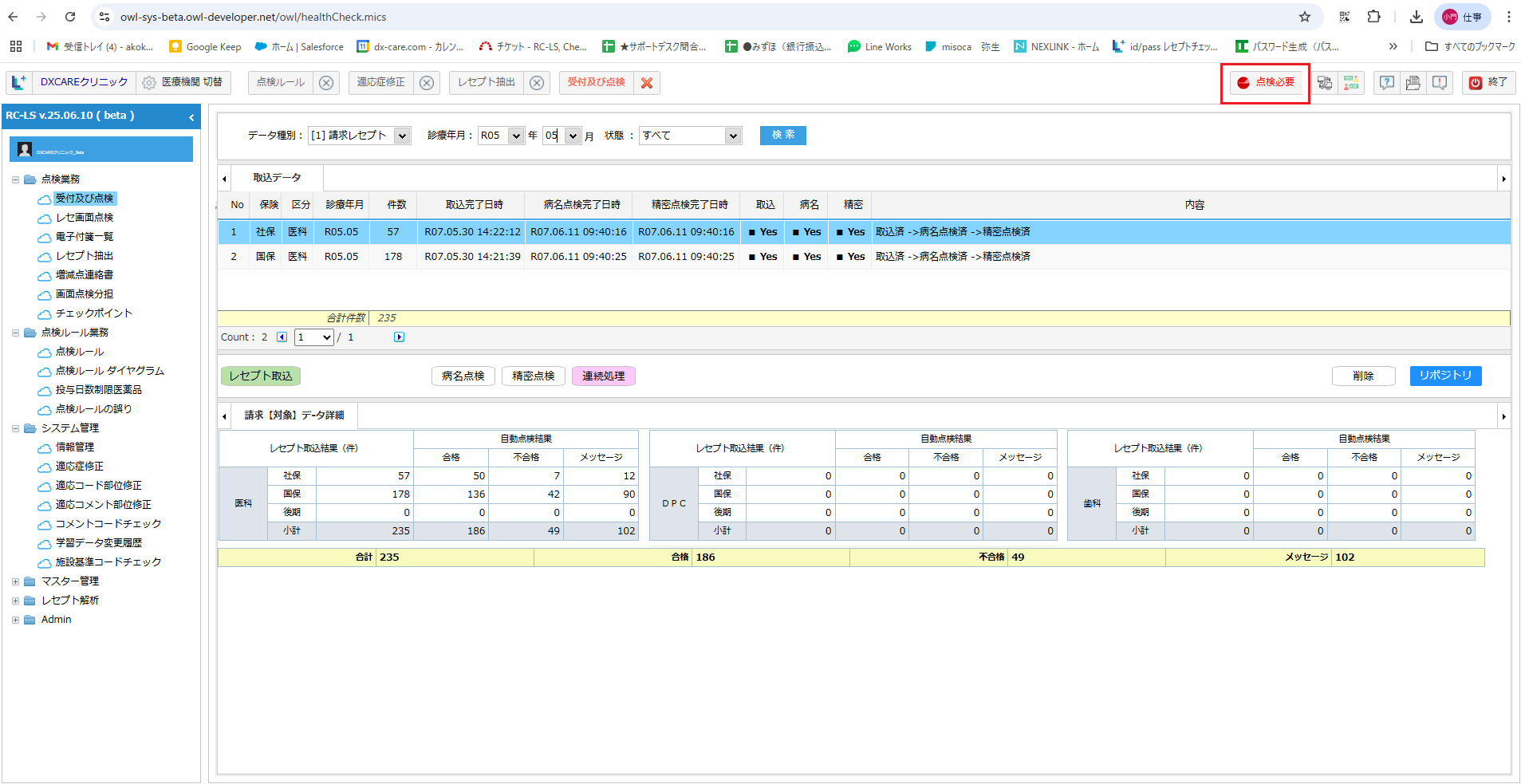
Task: Click the 点検必要 red status button
Action: point(1266,83)
